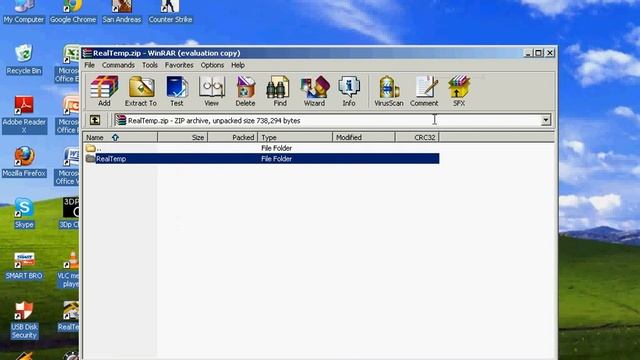The width and height of the screenshot is (640, 360).
Task: Select the parent '..' folder row
Action: (x=262, y=148)
